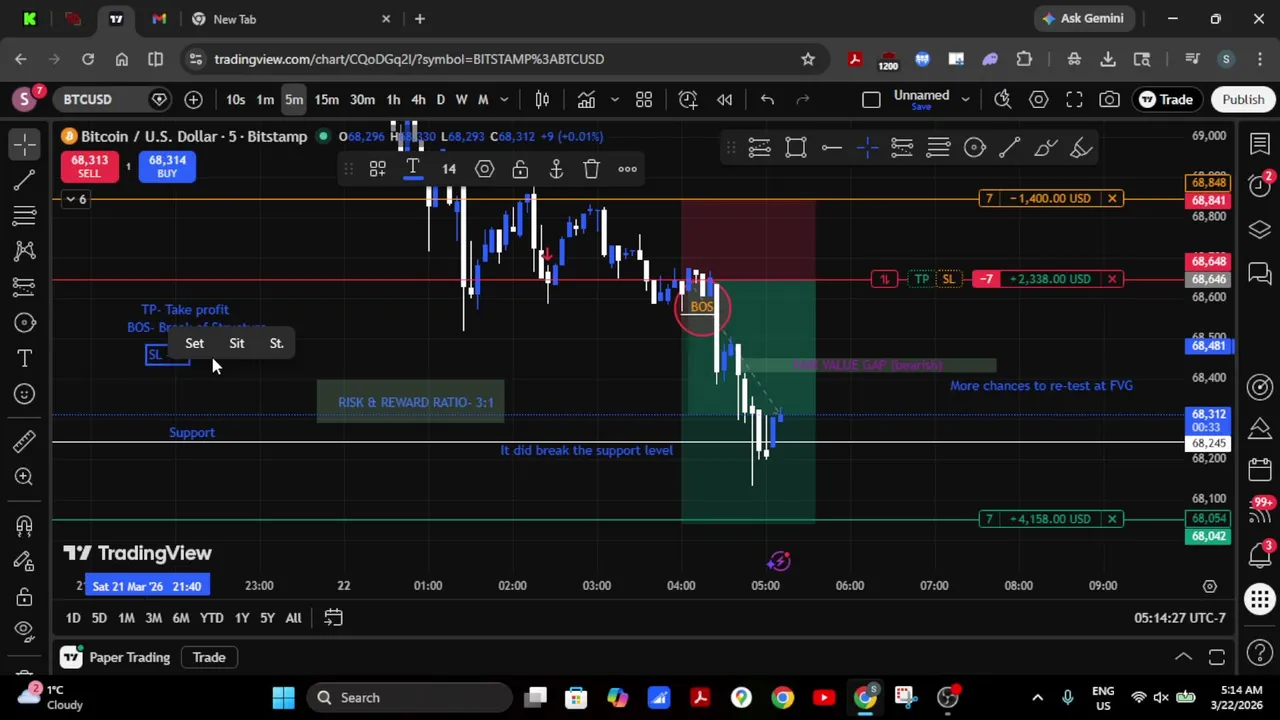
Task: Select the crosshair cursor tool
Action: (x=25, y=144)
